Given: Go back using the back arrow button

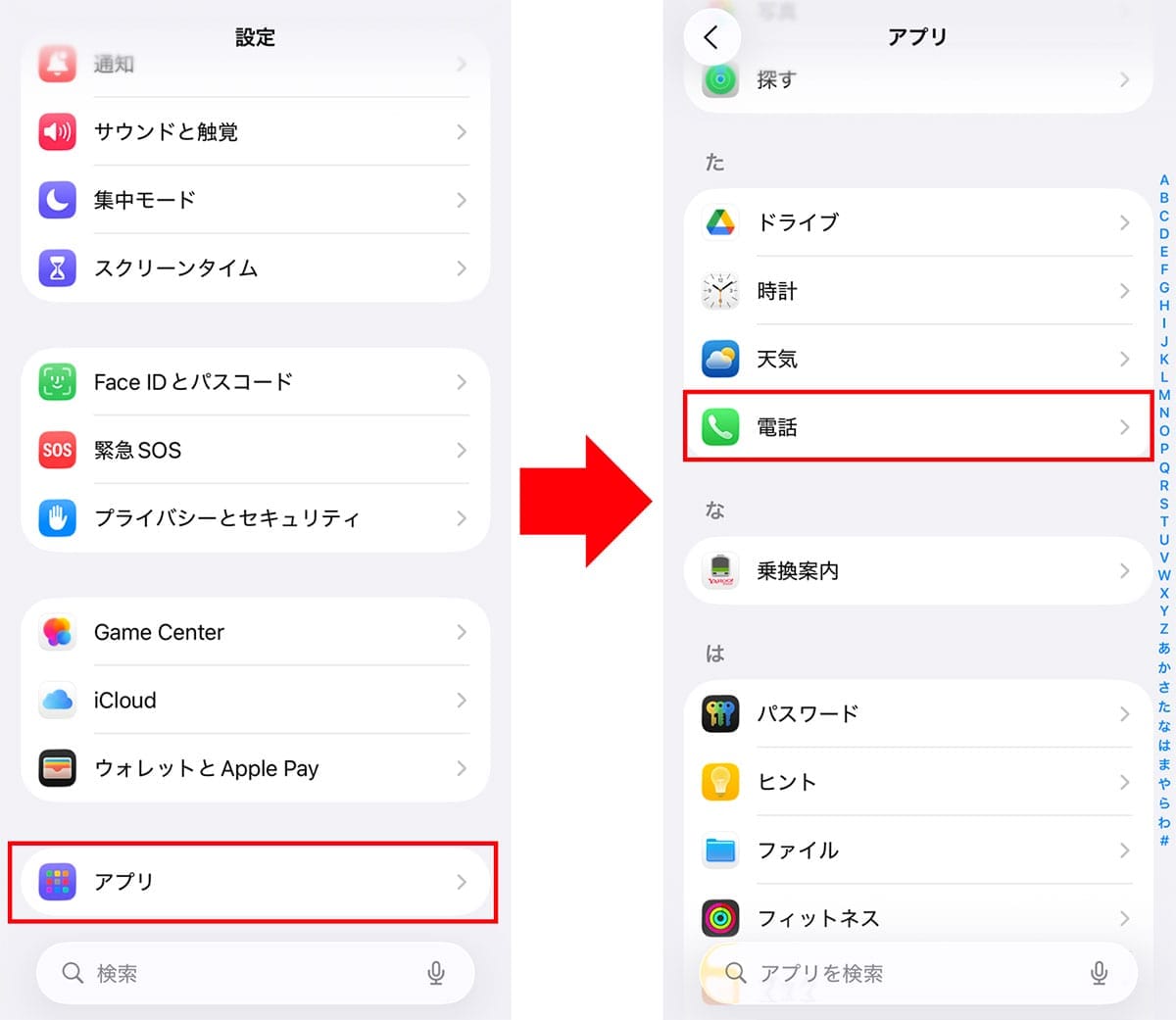Looking at the screenshot, I should tap(711, 37).
